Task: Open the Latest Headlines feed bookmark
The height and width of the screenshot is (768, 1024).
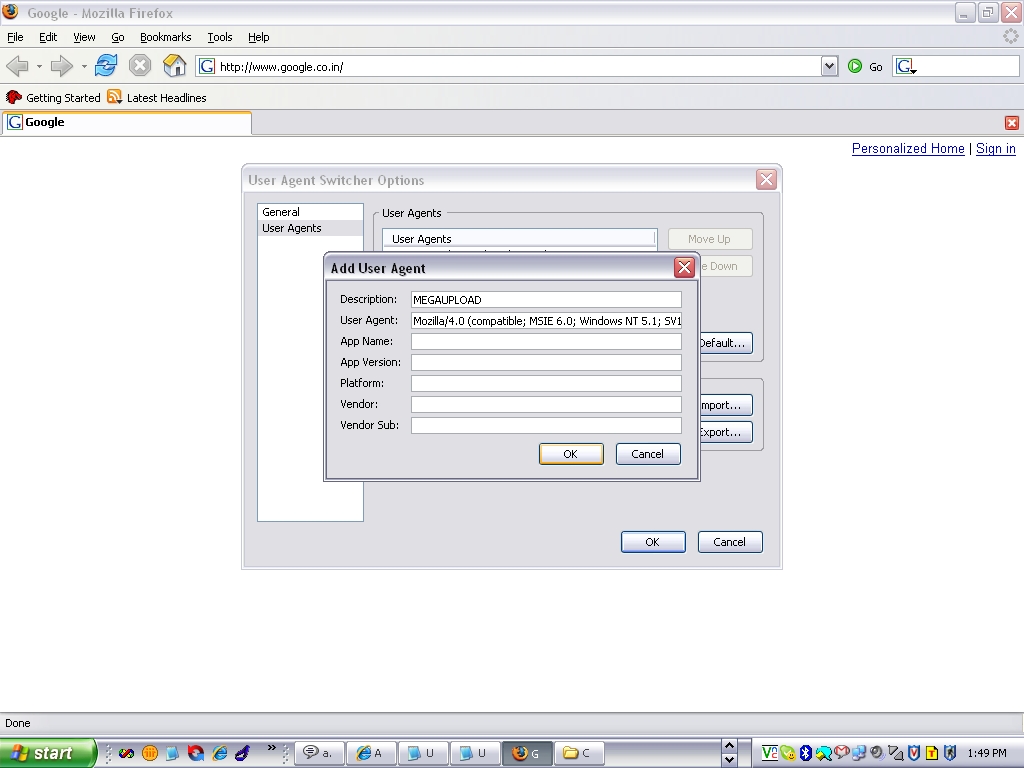Action: [157, 97]
